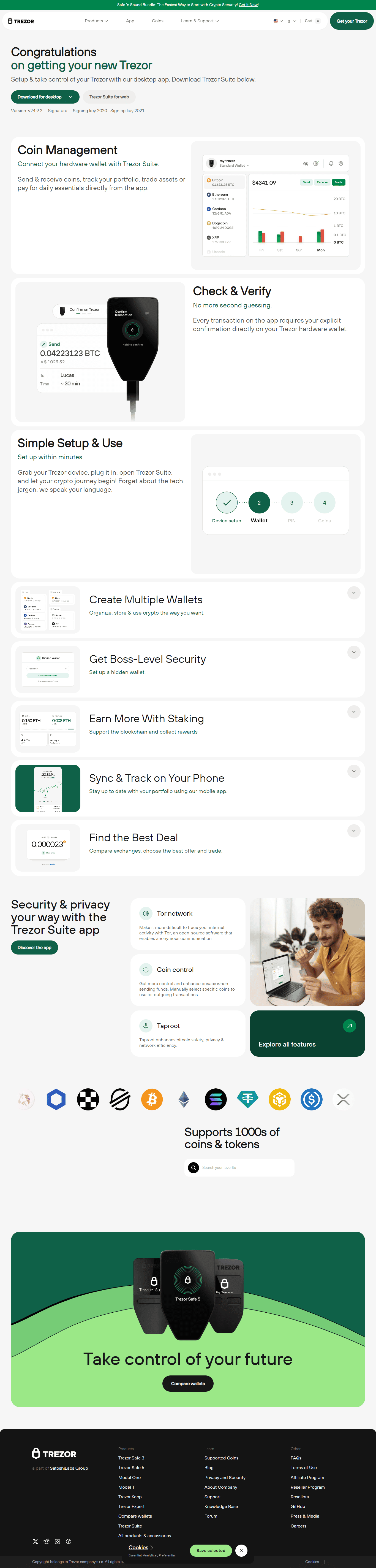The width and height of the screenshot is (376, 1568).
Task: Click the Trezor logo in header
Action: [21, 21]
